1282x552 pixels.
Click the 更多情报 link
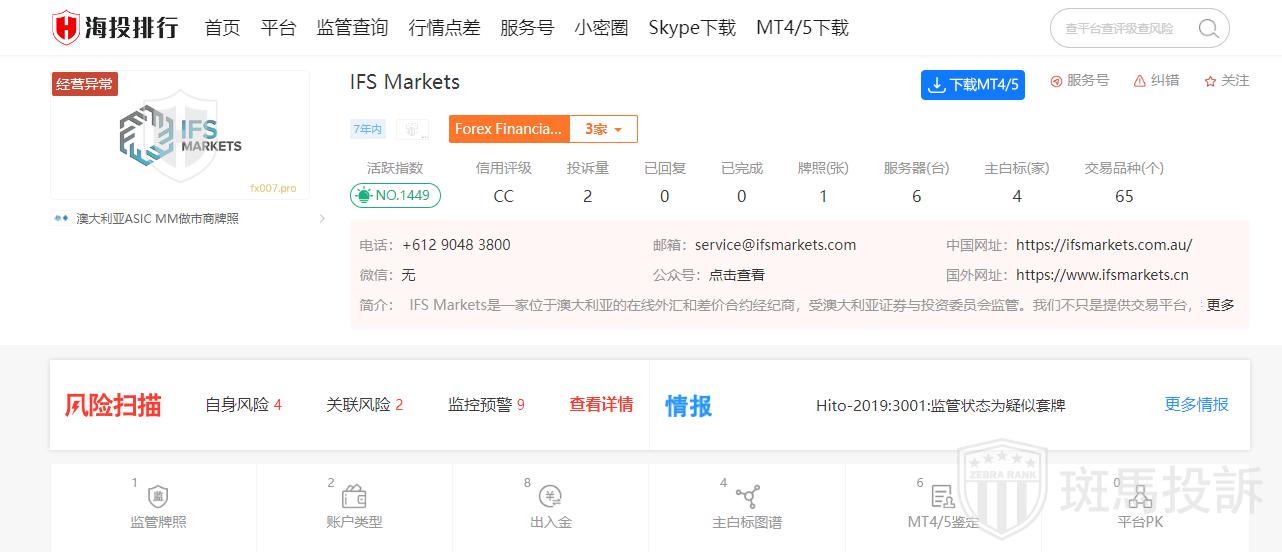(1196, 405)
